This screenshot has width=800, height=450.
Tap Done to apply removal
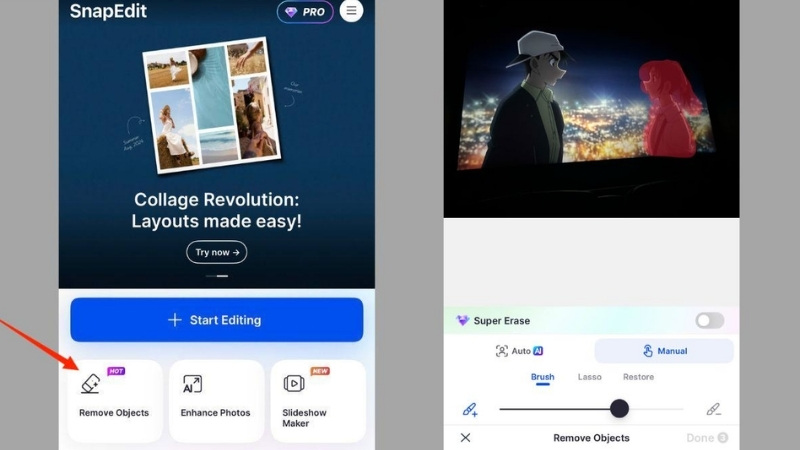pos(706,438)
